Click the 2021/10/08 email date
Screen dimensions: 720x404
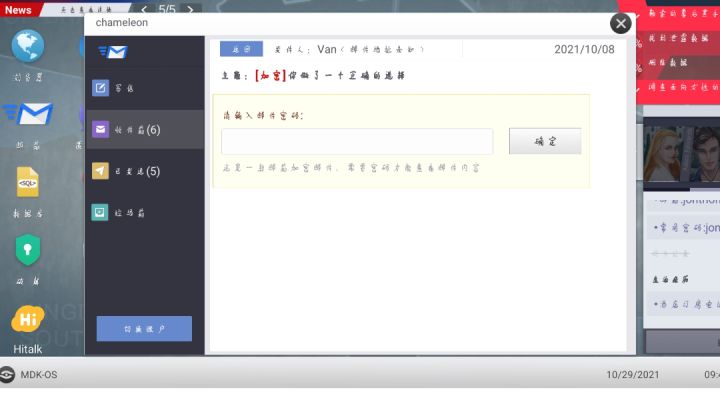[584, 49]
